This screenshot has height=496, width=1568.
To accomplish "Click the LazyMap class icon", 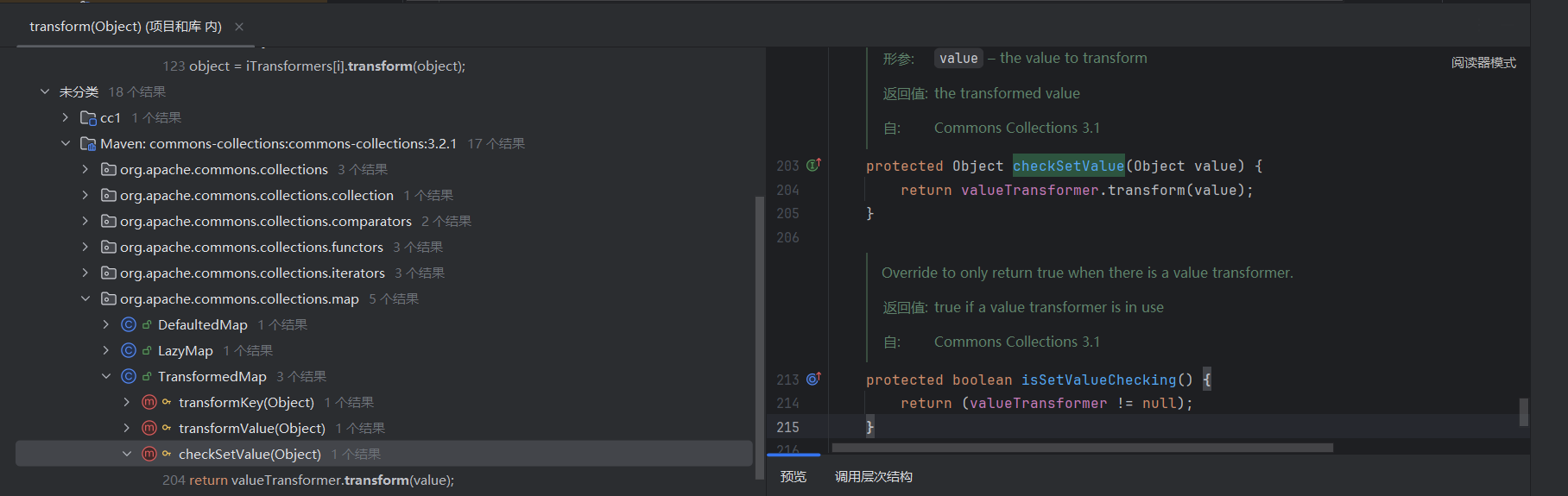I will pos(129,350).
